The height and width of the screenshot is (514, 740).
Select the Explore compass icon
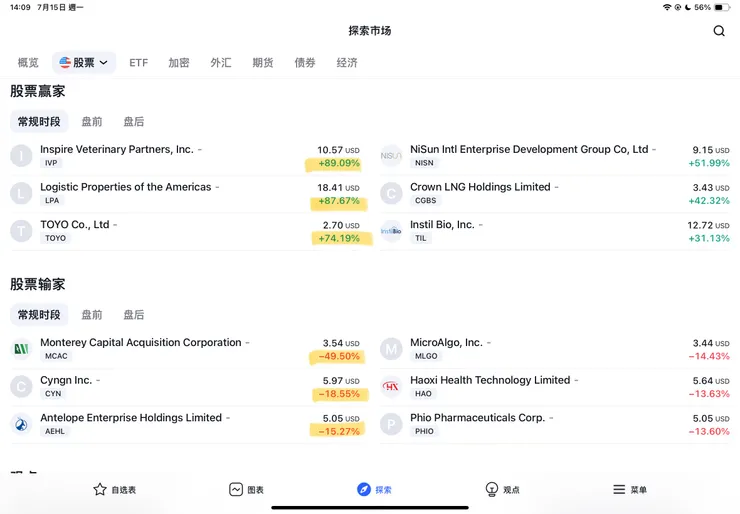(x=363, y=489)
